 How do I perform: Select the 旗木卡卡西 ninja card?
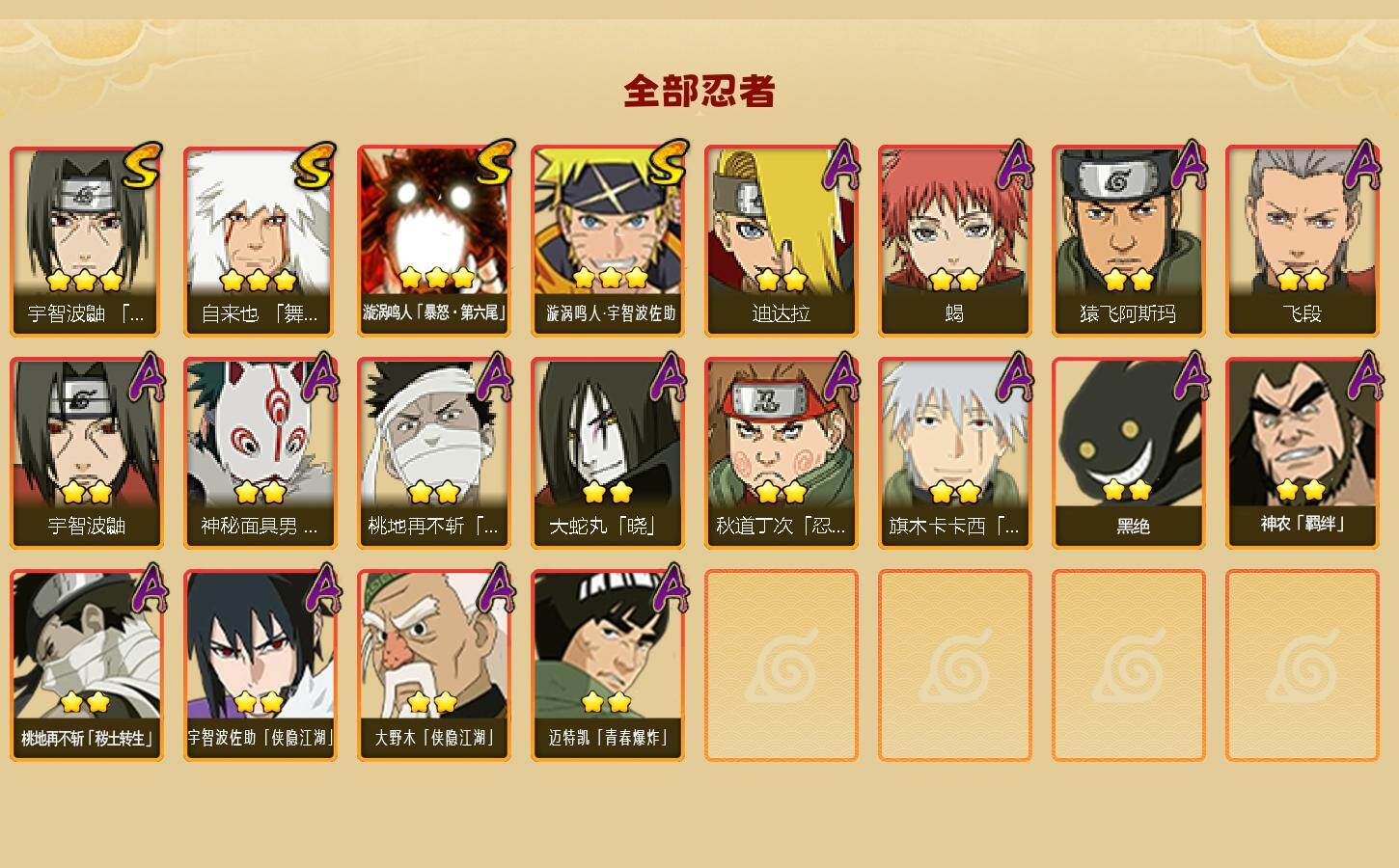[955, 453]
